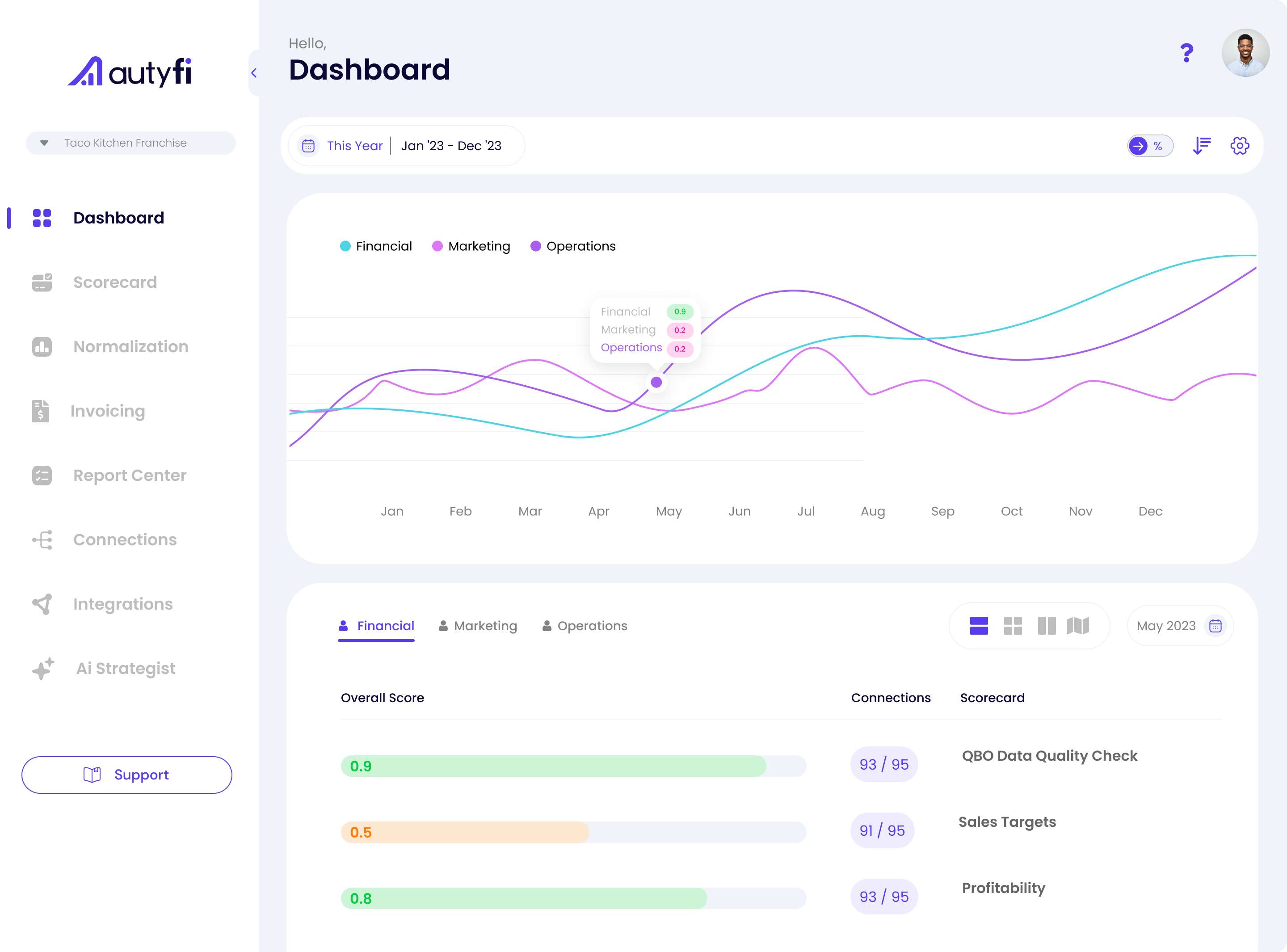The image size is (1287, 952).
Task: Click the Dashboard grid icon
Action: click(42, 218)
